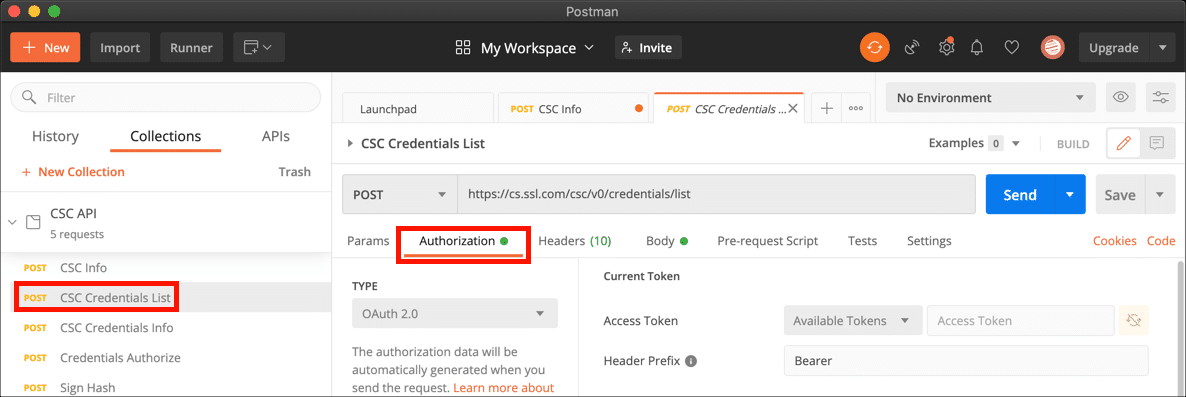Image resolution: width=1186 pixels, height=397 pixels.
Task: Collapse the CSC API collection
Action: pyautogui.click(x=12, y=222)
